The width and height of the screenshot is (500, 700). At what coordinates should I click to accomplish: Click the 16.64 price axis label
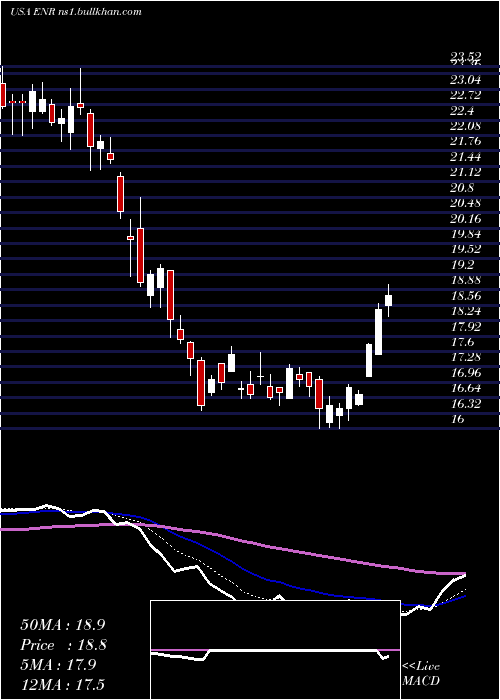(x=466, y=388)
